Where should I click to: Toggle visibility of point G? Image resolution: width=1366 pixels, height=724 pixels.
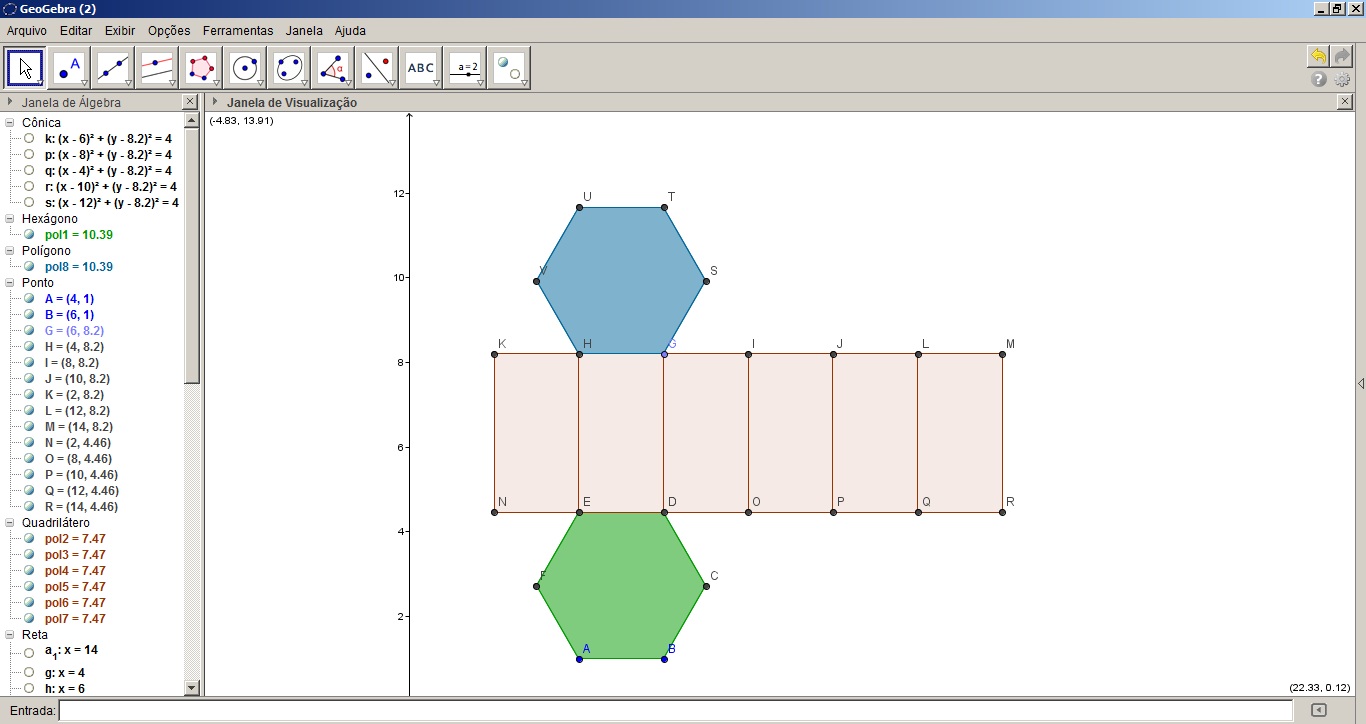(x=29, y=331)
